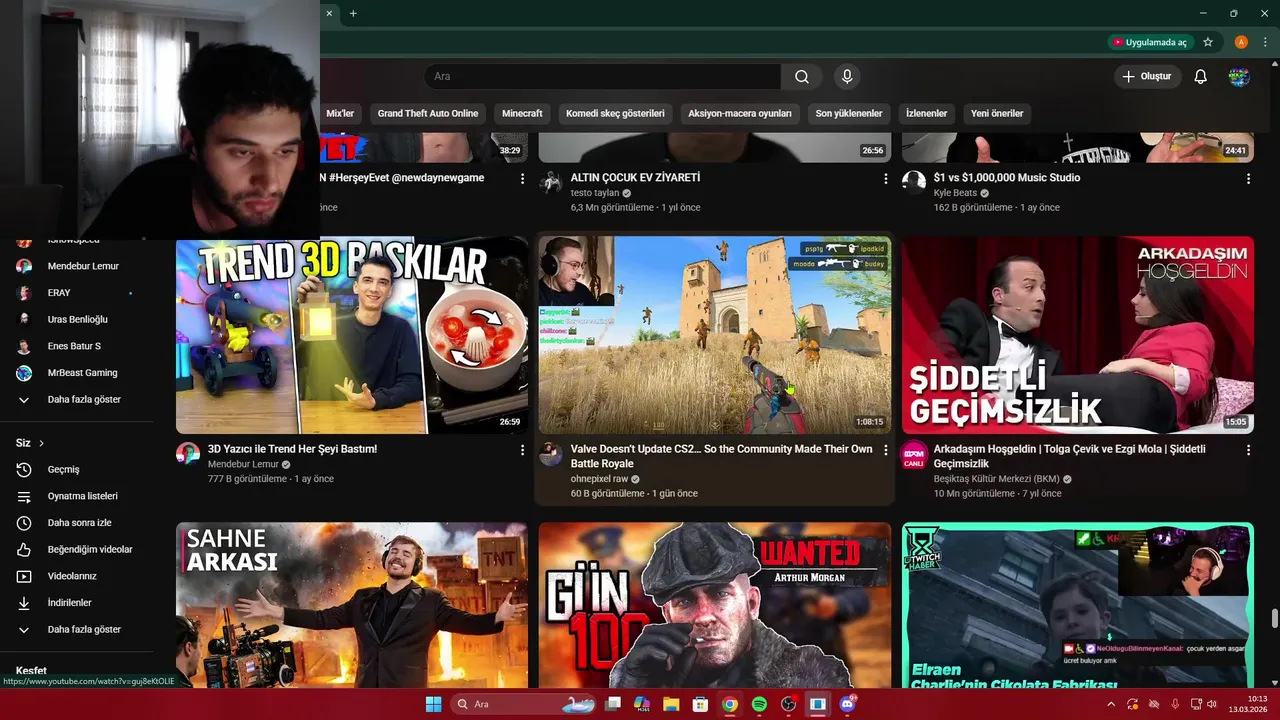
Task: Open the notifications bell
Action: [1201, 77]
